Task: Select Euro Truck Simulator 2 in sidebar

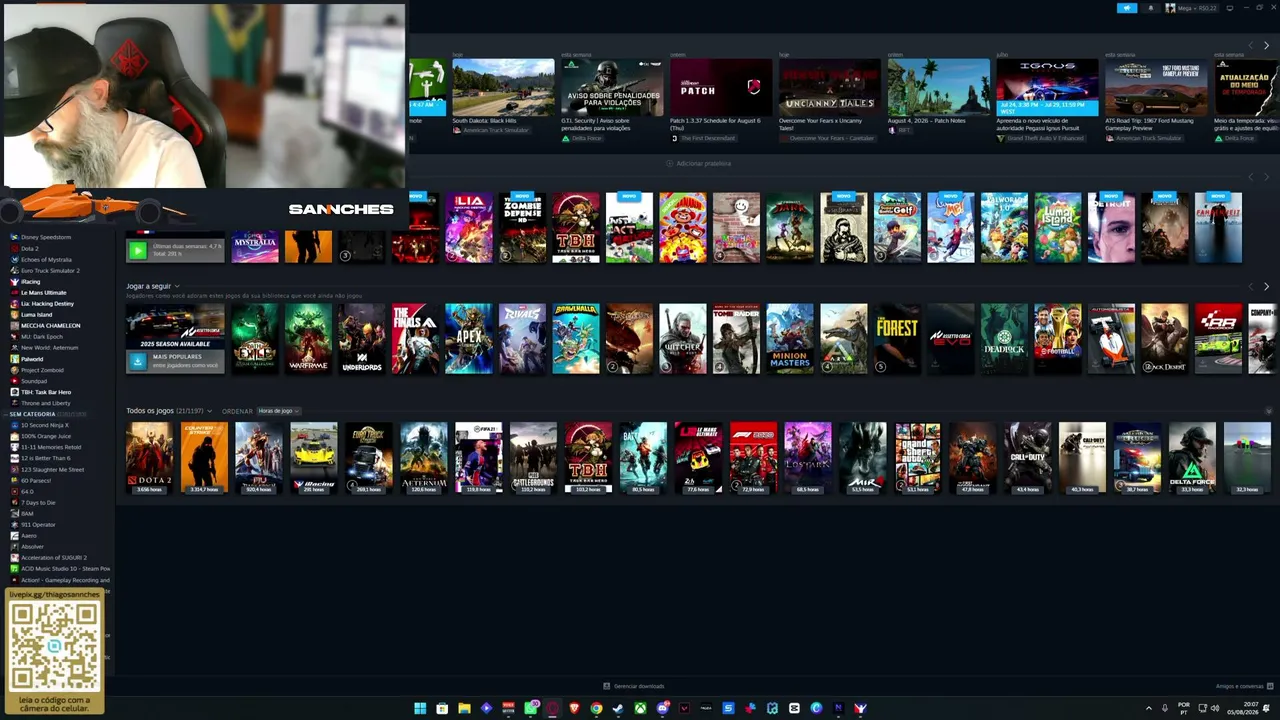Action: 50,270
